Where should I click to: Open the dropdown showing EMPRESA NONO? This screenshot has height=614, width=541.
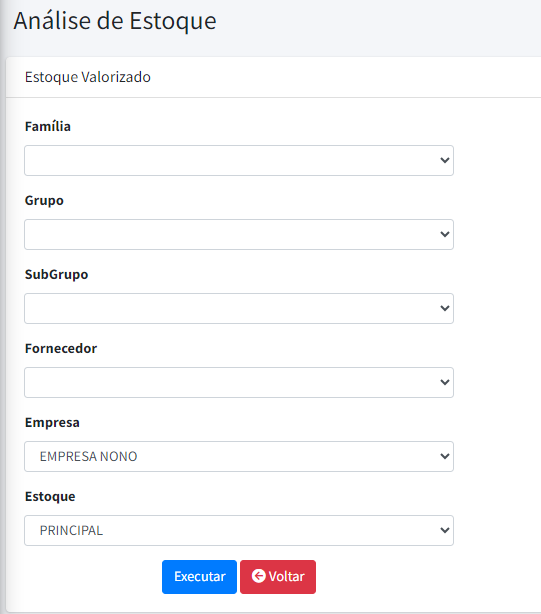point(239,457)
